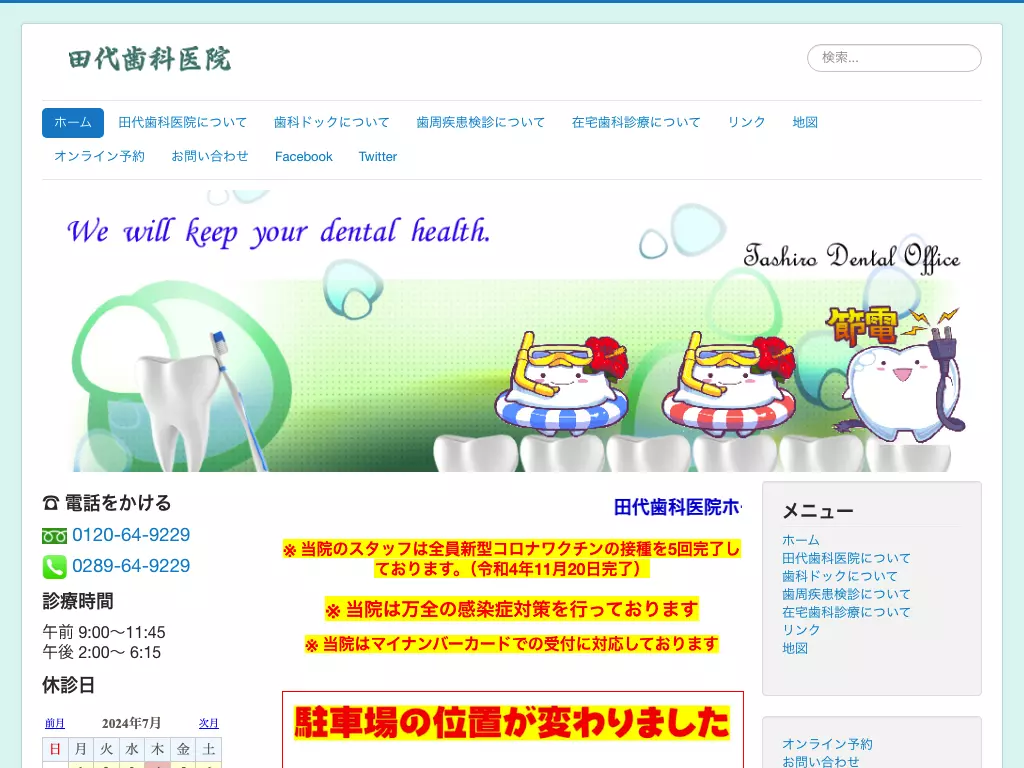
Task: Open 地図 in the top navigation
Action: [x=805, y=123]
